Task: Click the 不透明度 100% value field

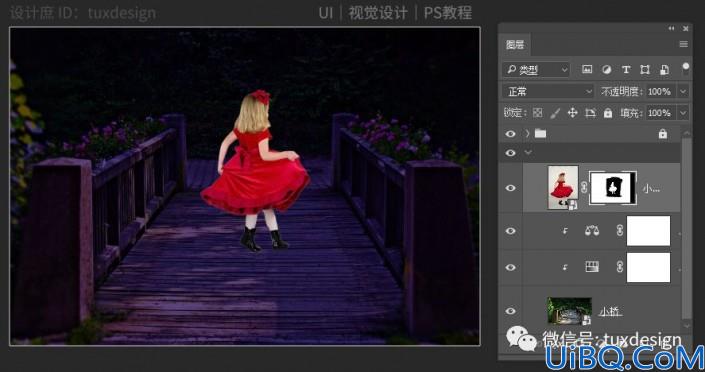Action: 661,92
